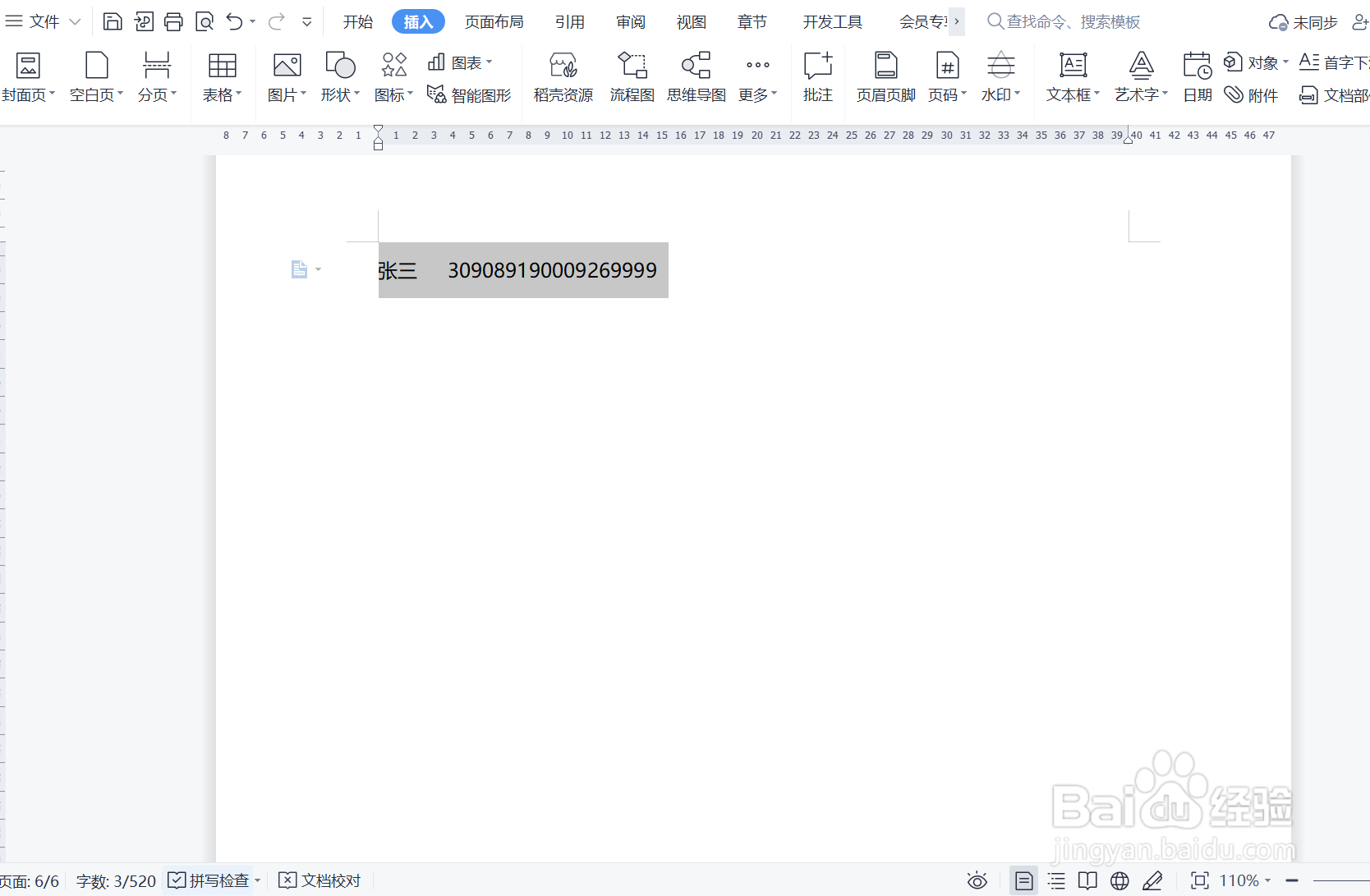Image resolution: width=1370 pixels, height=896 pixels.
Task: Click the word count 字数: 3/520
Action: pyautogui.click(x=116, y=881)
